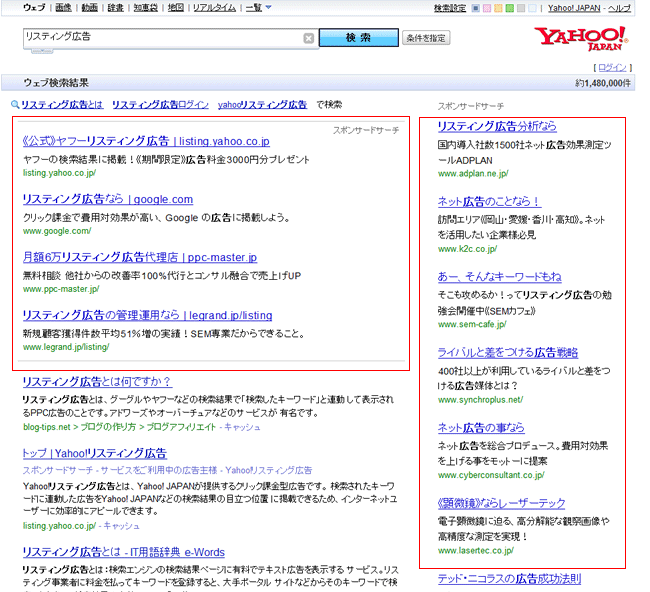Viewport: 650px width, 592px height.
Task: Open the あー、そんなキーワードもね sidebar ad
Action: 500,277
